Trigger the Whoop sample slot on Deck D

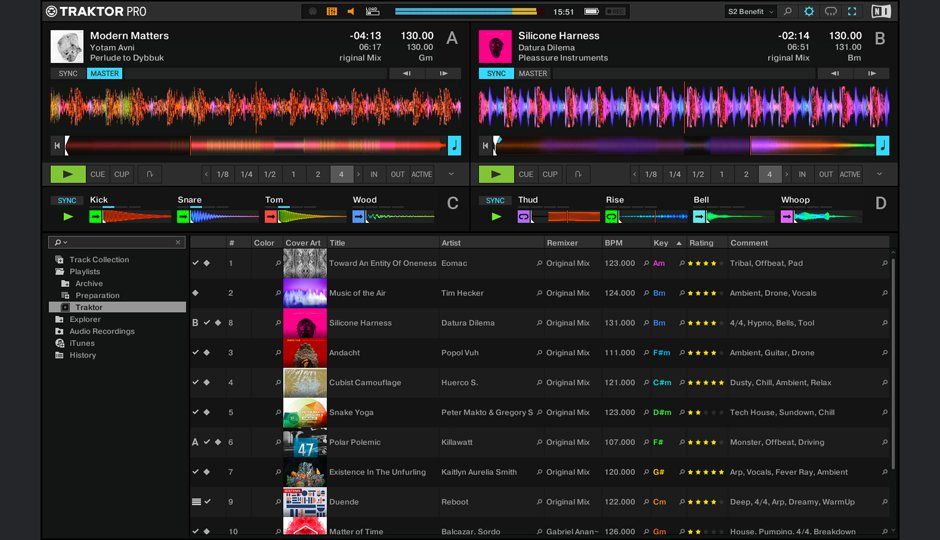point(788,216)
